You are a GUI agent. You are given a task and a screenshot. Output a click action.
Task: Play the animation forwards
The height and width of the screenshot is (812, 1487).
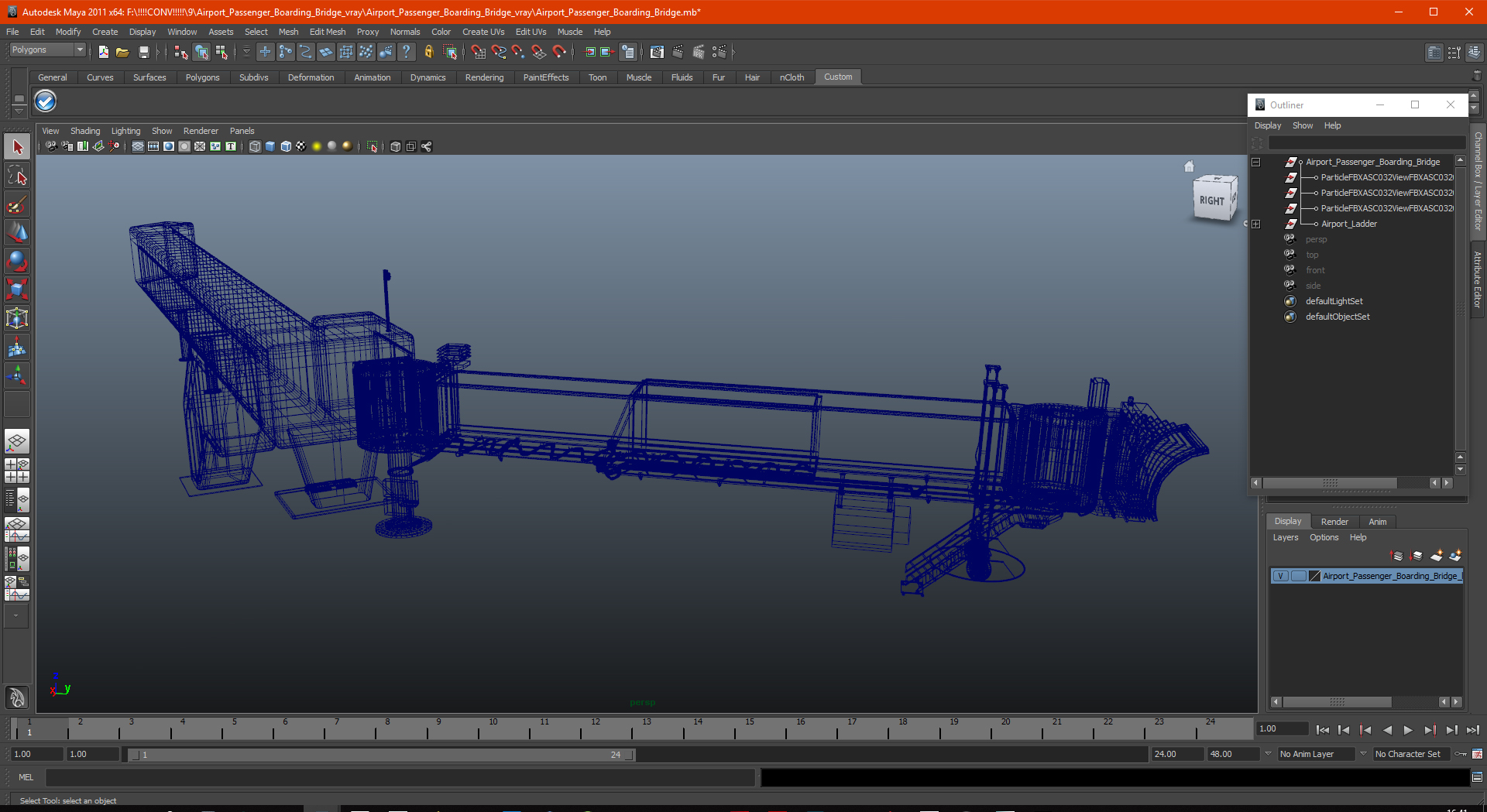pyautogui.click(x=1408, y=730)
